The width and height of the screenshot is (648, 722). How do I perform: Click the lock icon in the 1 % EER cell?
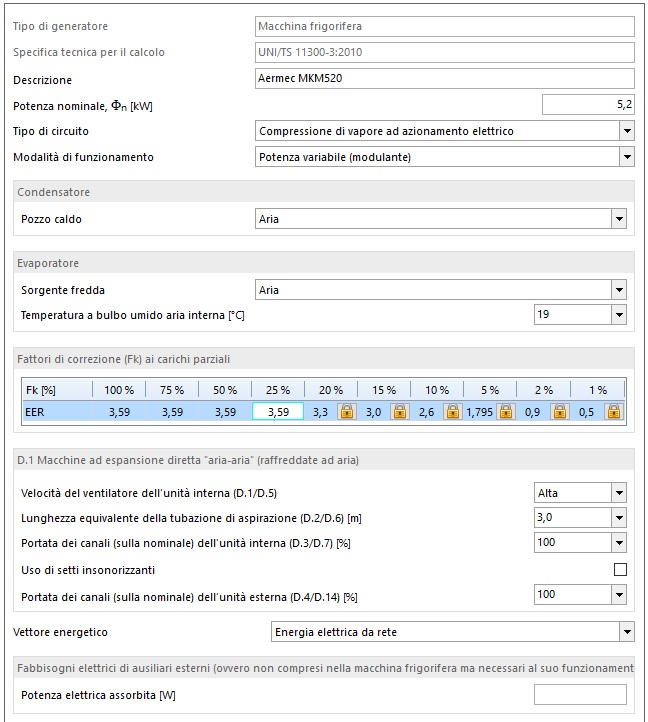pos(614,411)
